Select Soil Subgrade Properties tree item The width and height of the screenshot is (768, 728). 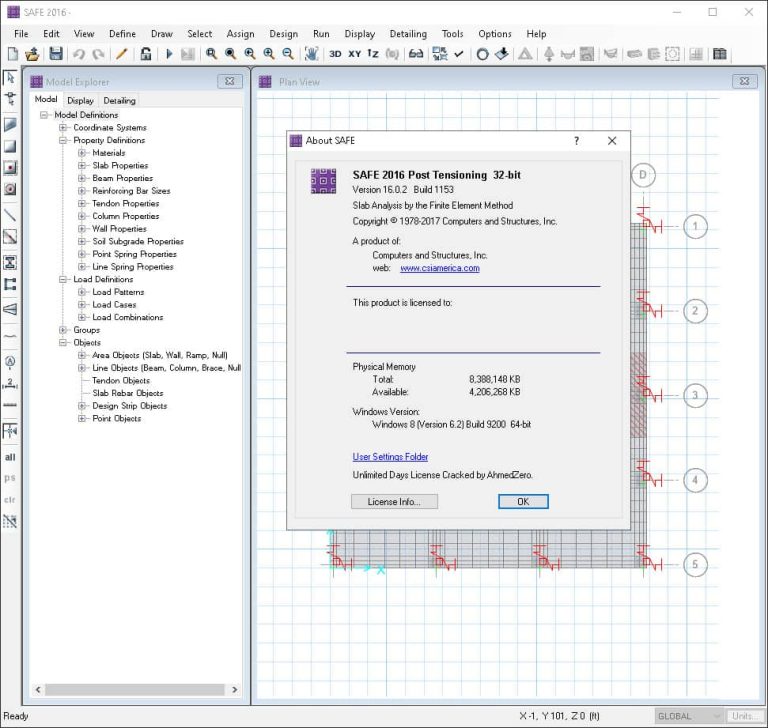point(138,242)
